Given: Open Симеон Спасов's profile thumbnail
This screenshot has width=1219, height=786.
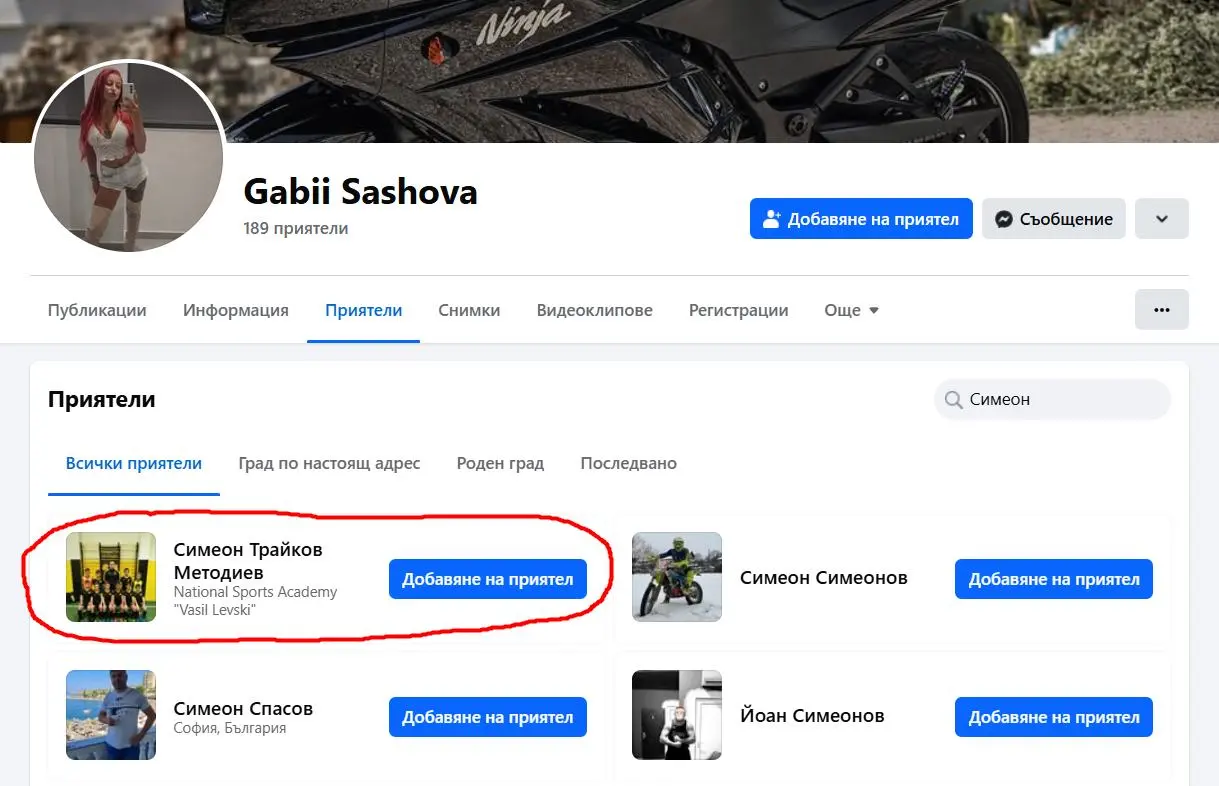Looking at the screenshot, I should click(111, 715).
